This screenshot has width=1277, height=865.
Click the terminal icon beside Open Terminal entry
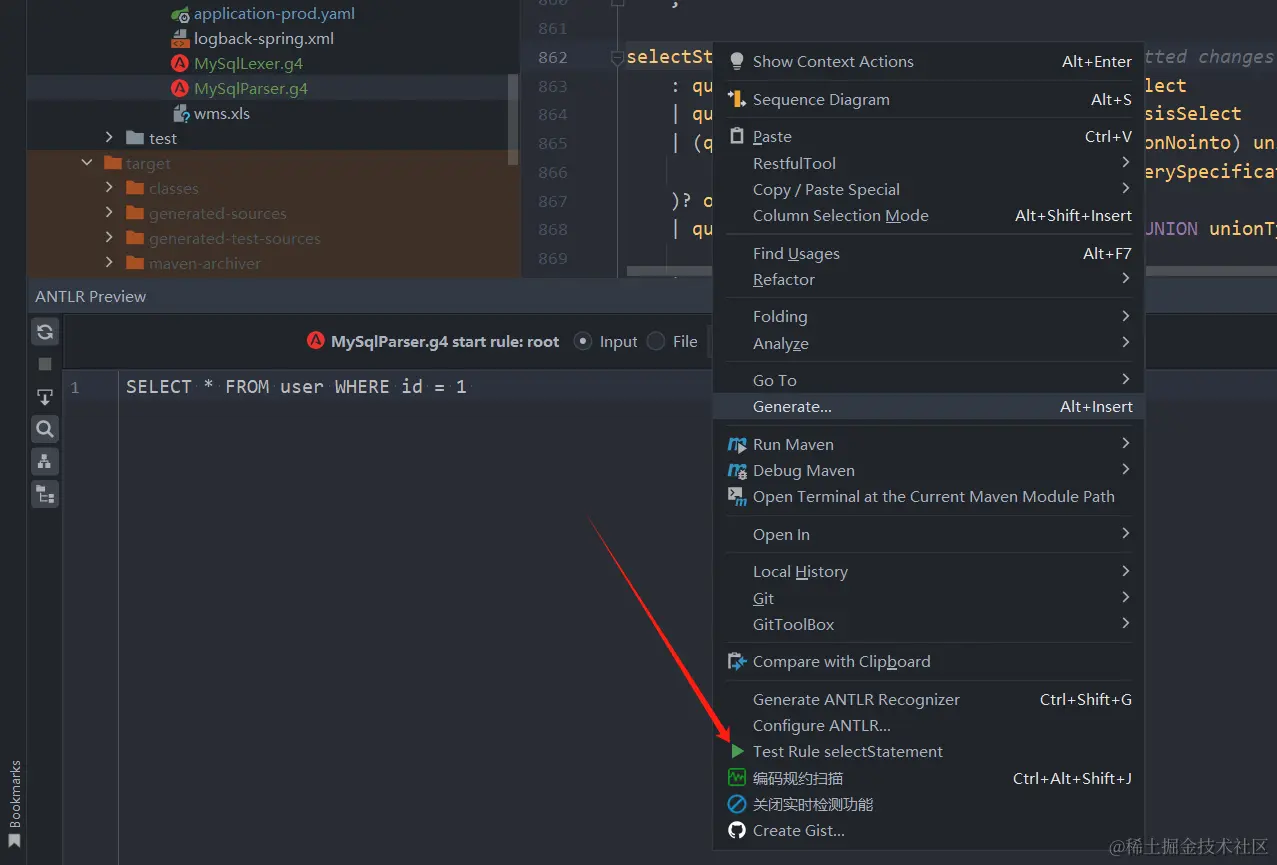737,496
